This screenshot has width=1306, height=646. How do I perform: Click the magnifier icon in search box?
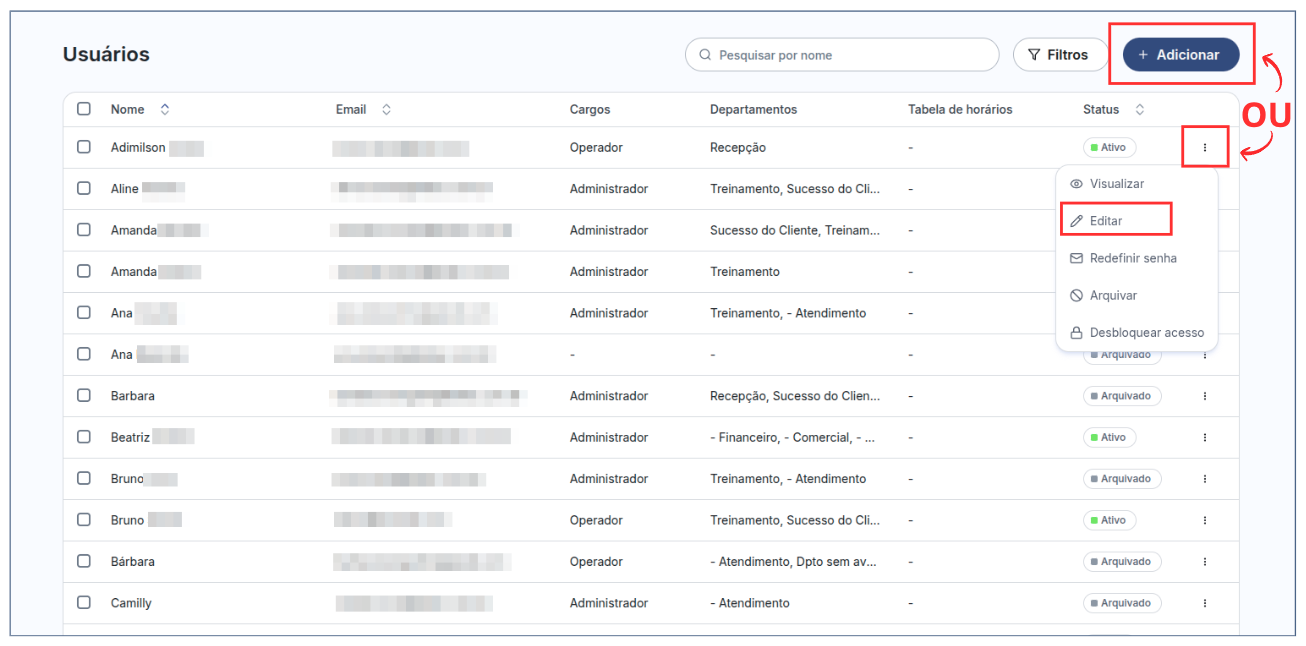(706, 55)
